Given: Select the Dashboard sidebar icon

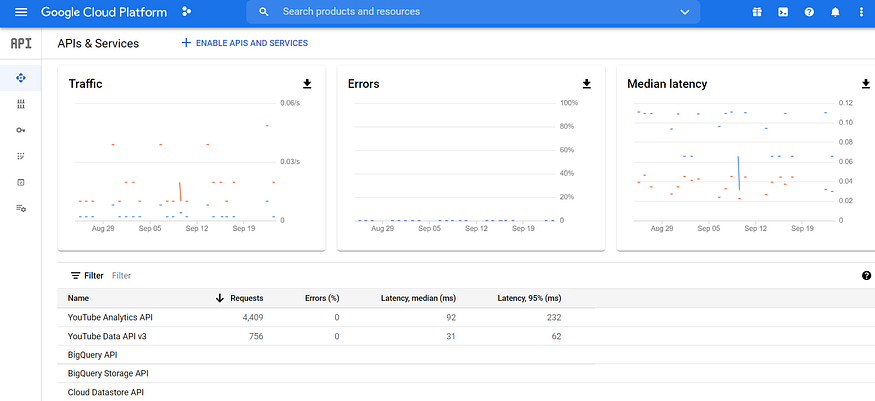Looking at the screenshot, I should click(x=21, y=78).
